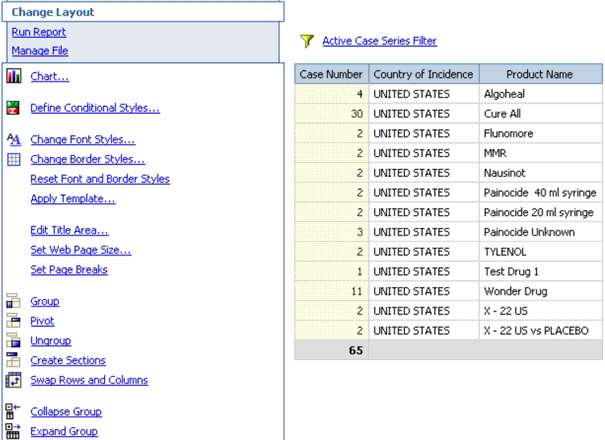Viewport: 605px width, 440px height.
Task: Click case count 3 for Painocide Unknown
Action: (x=331, y=232)
